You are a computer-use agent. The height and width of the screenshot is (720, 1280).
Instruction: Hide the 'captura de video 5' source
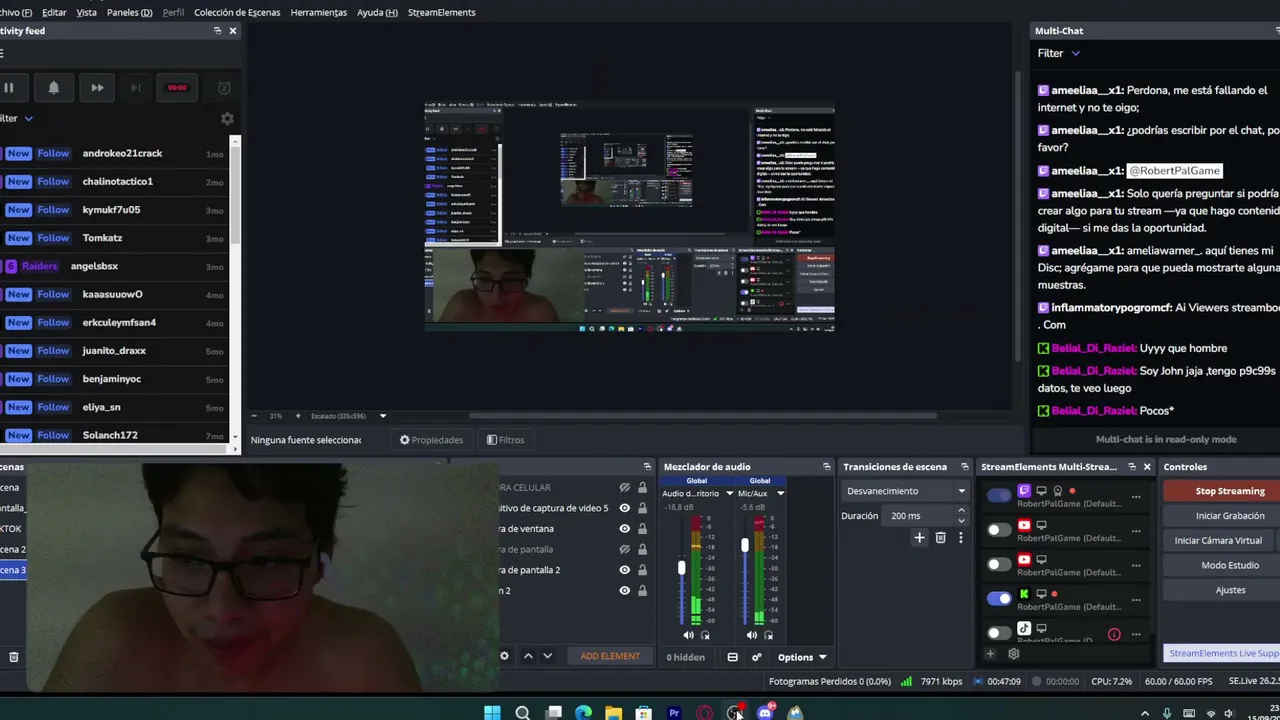tap(625, 508)
